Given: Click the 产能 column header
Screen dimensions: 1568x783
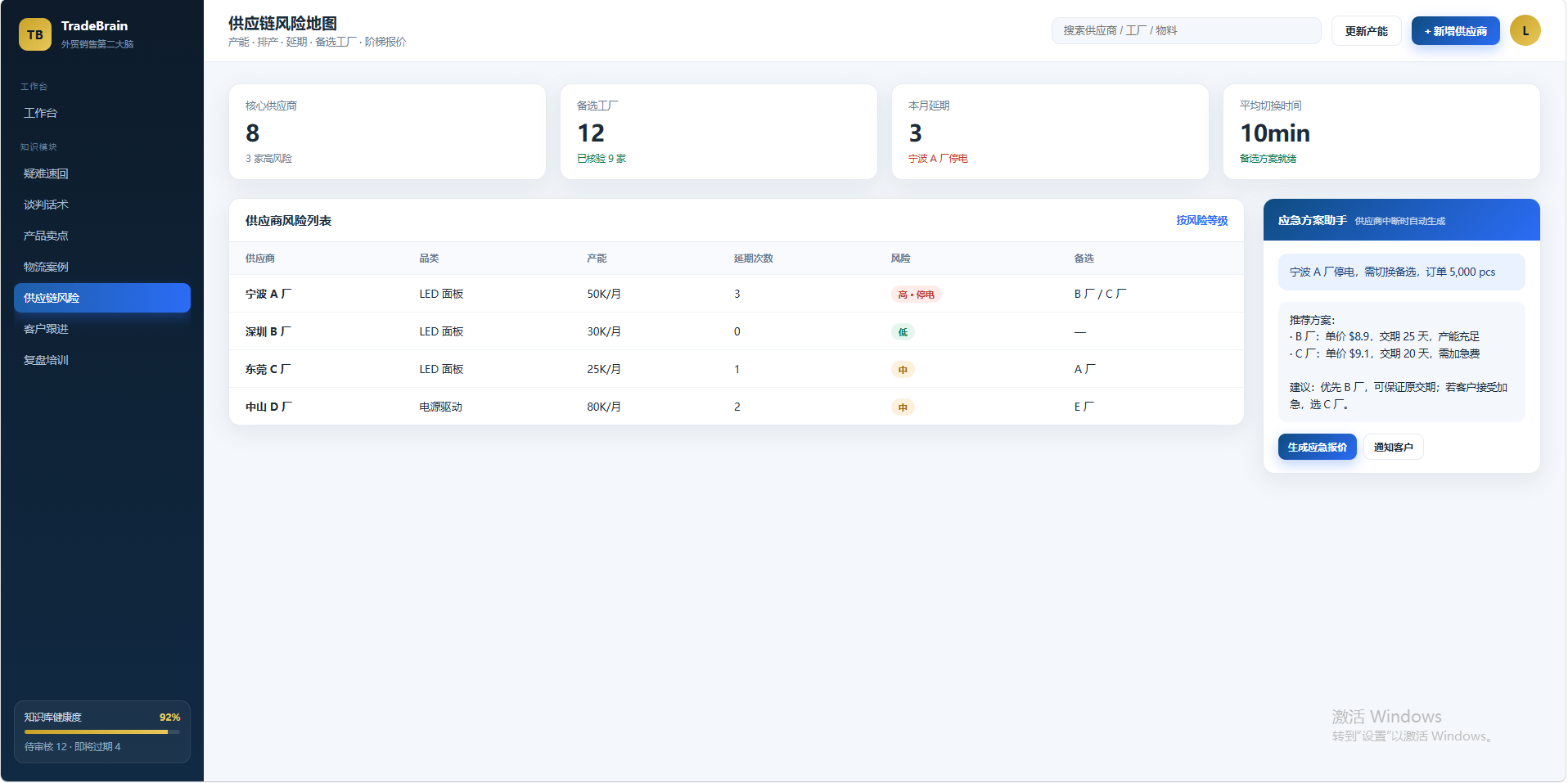Looking at the screenshot, I should point(597,259).
